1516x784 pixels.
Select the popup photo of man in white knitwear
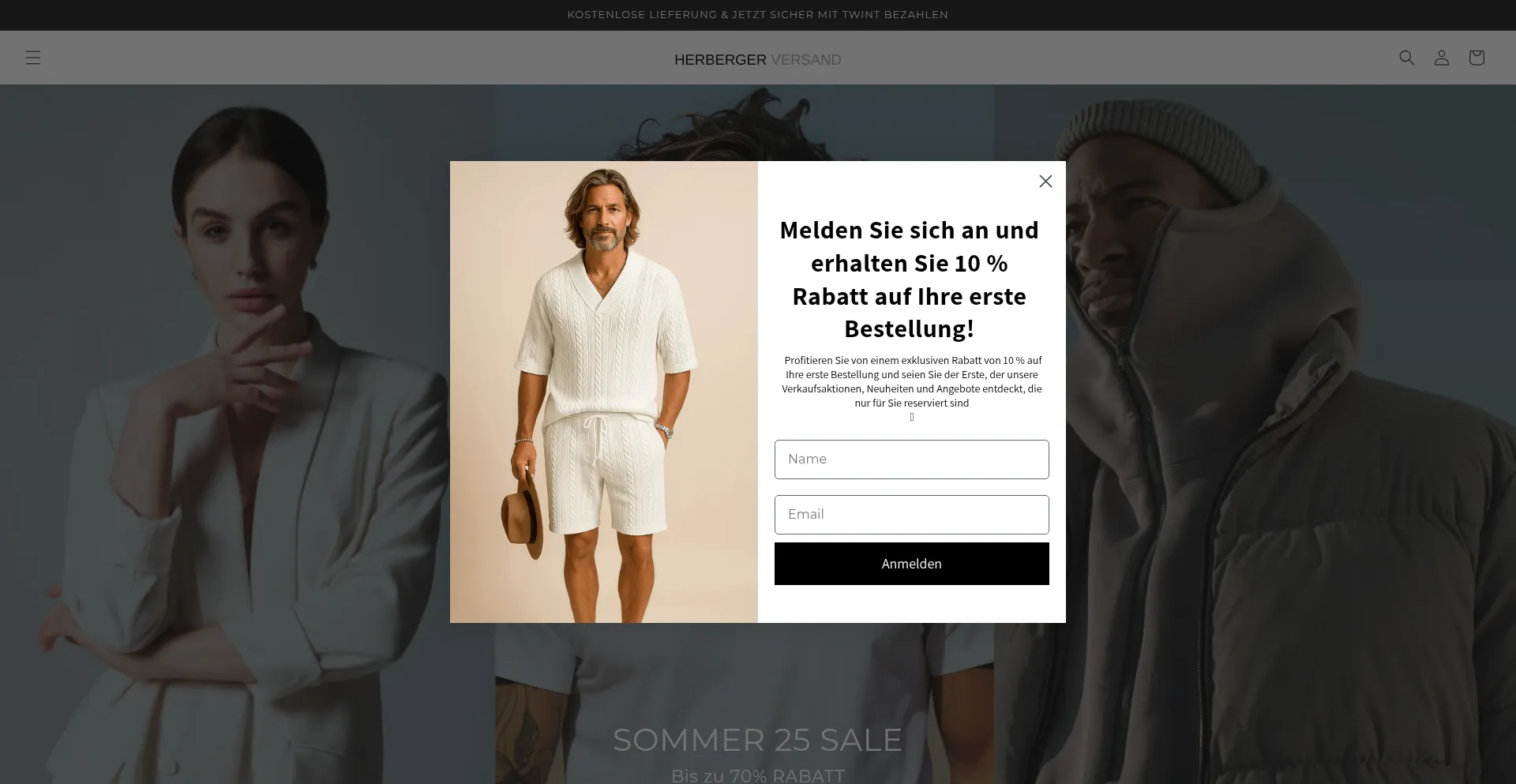click(x=604, y=392)
